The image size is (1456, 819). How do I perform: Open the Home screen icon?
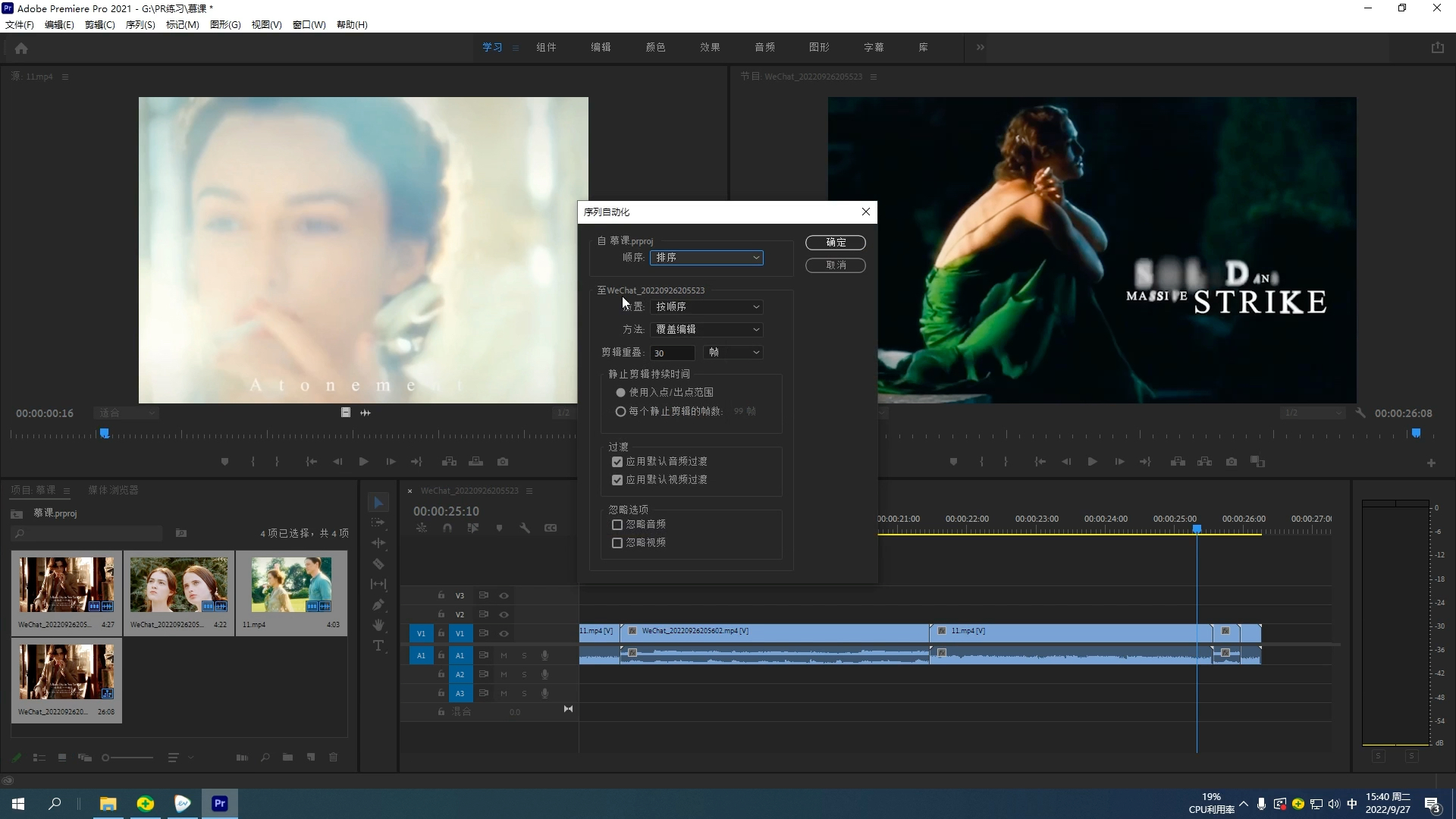21,48
